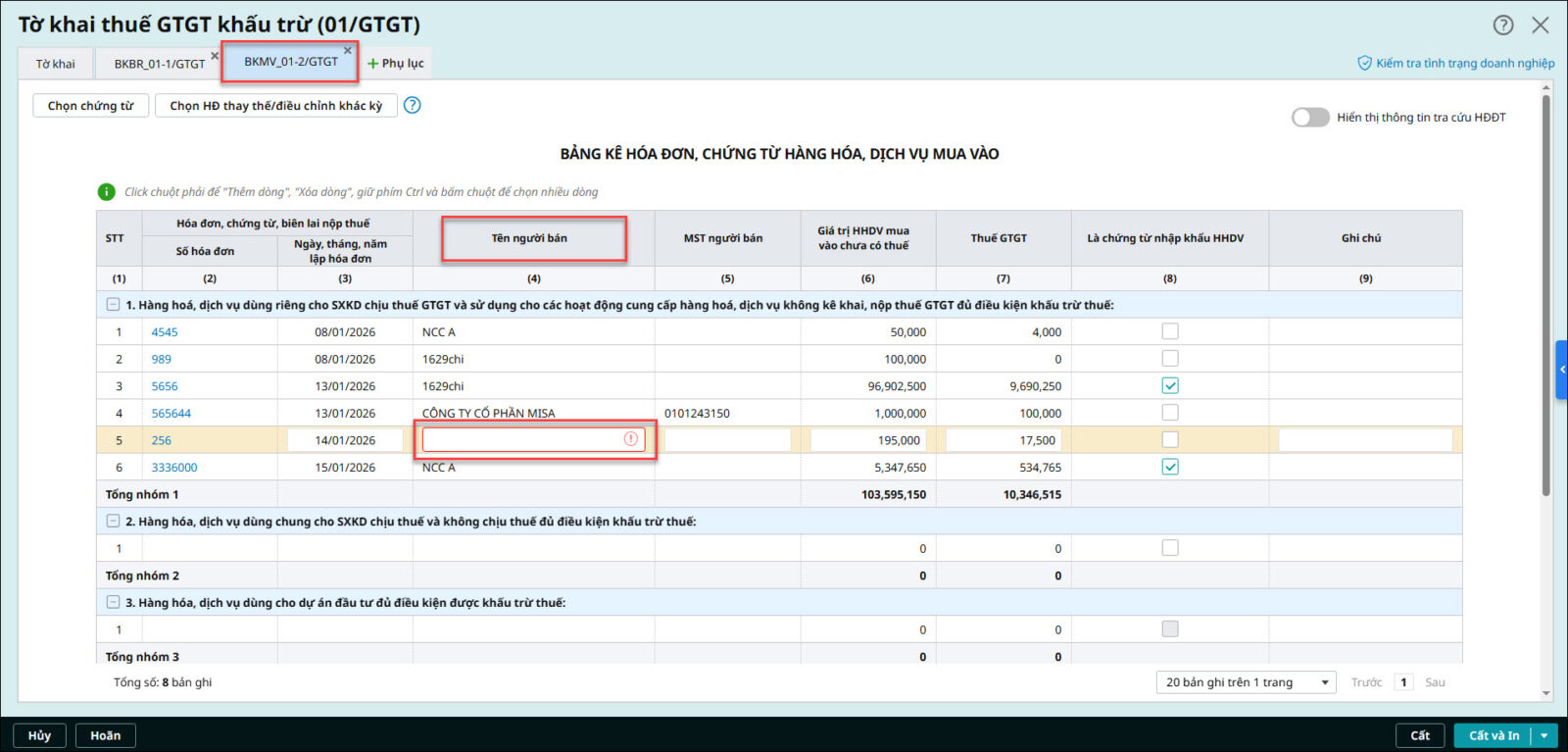
Task: Toggle Hiển thị thông tin tra cứu HĐDT switch
Action: click(x=1310, y=118)
